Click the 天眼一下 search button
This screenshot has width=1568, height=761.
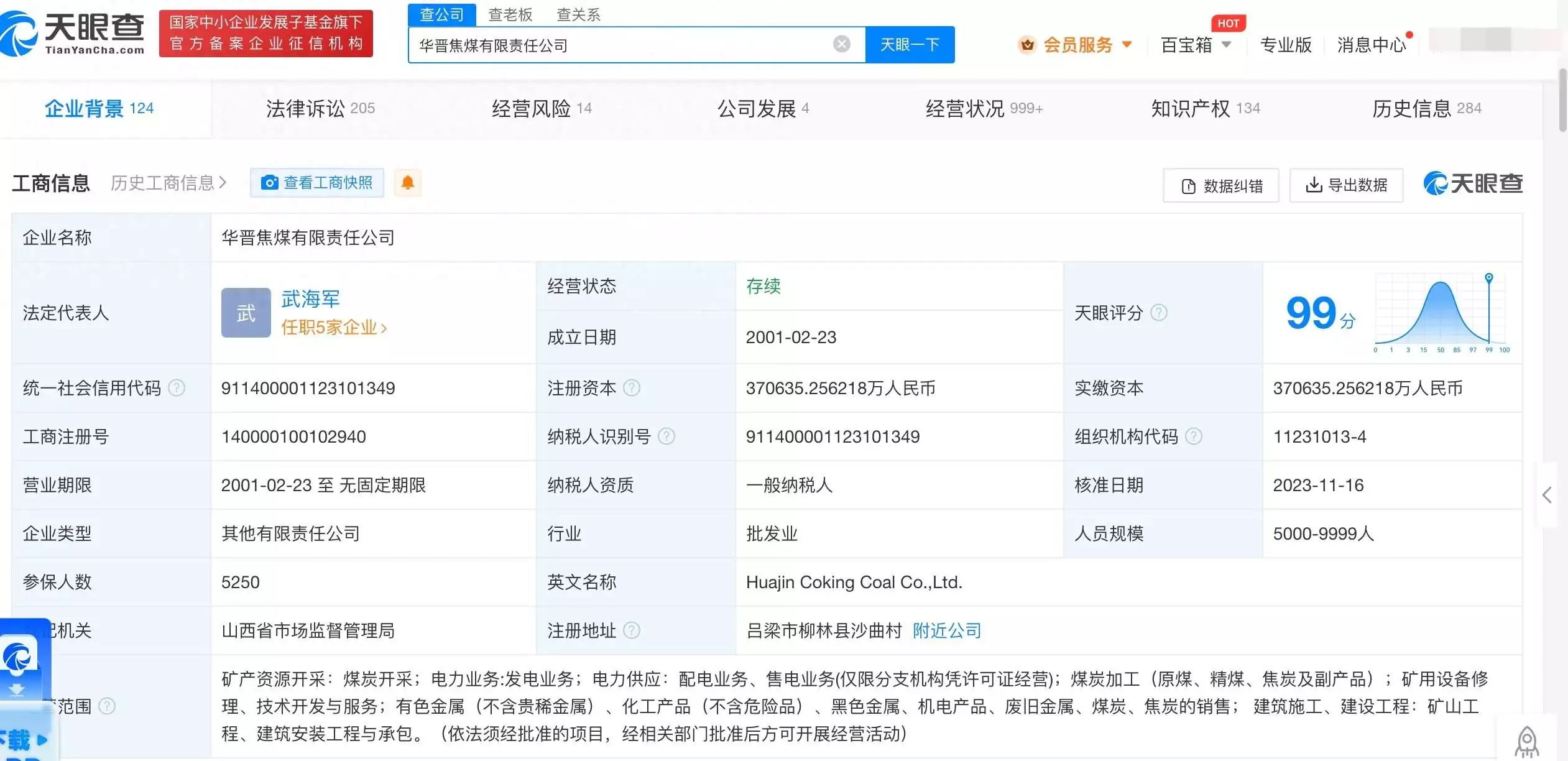[910, 45]
